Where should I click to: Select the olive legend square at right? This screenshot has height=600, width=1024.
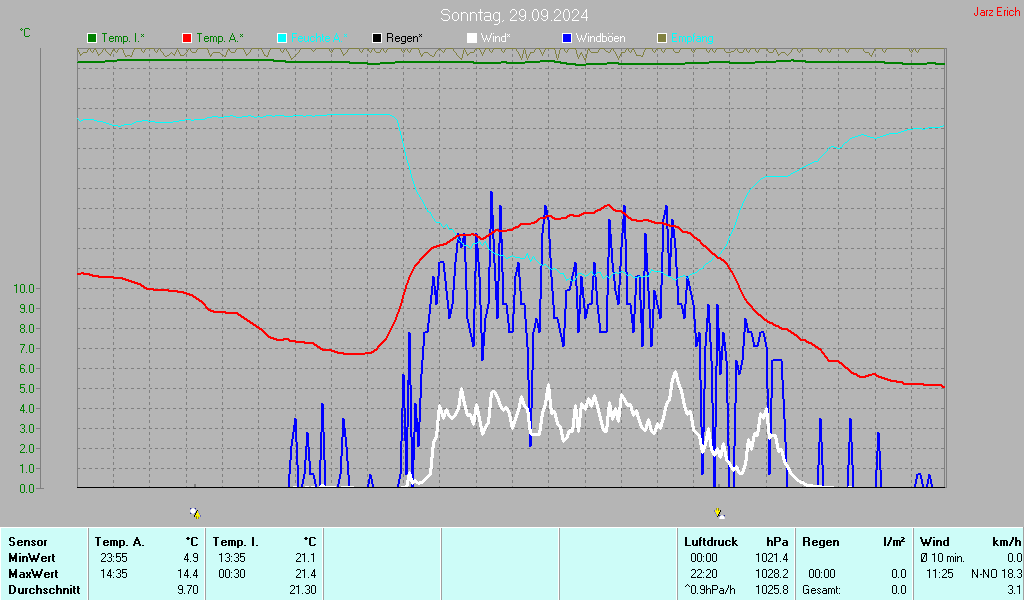[662, 38]
